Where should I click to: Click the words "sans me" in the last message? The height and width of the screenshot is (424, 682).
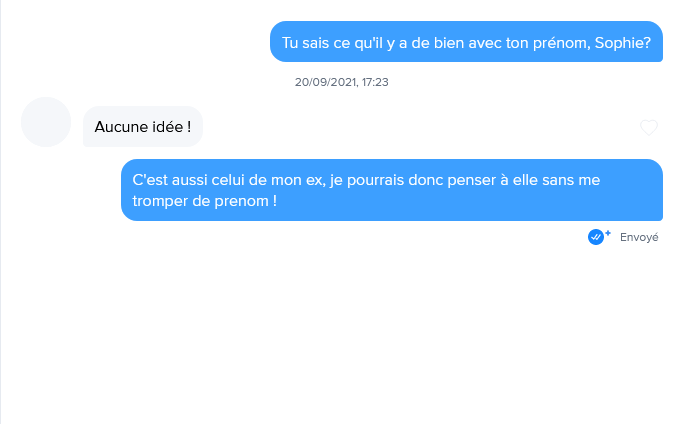tap(572, 180)
